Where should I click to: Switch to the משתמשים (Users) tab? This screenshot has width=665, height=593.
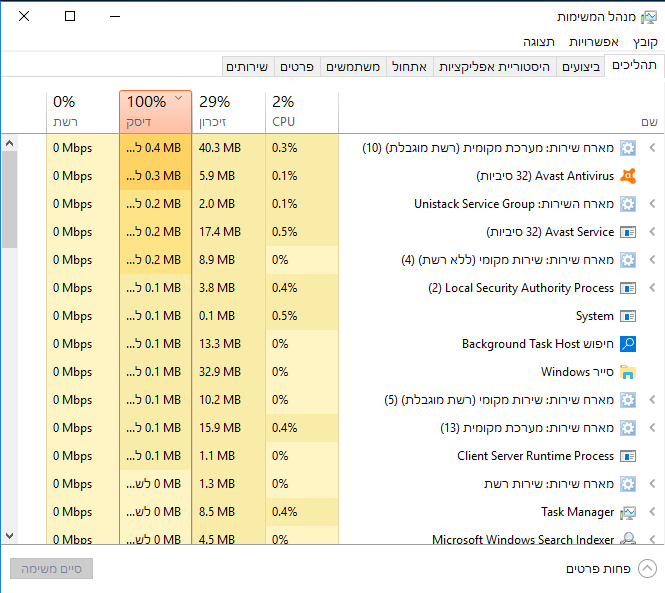click(353, 67)
